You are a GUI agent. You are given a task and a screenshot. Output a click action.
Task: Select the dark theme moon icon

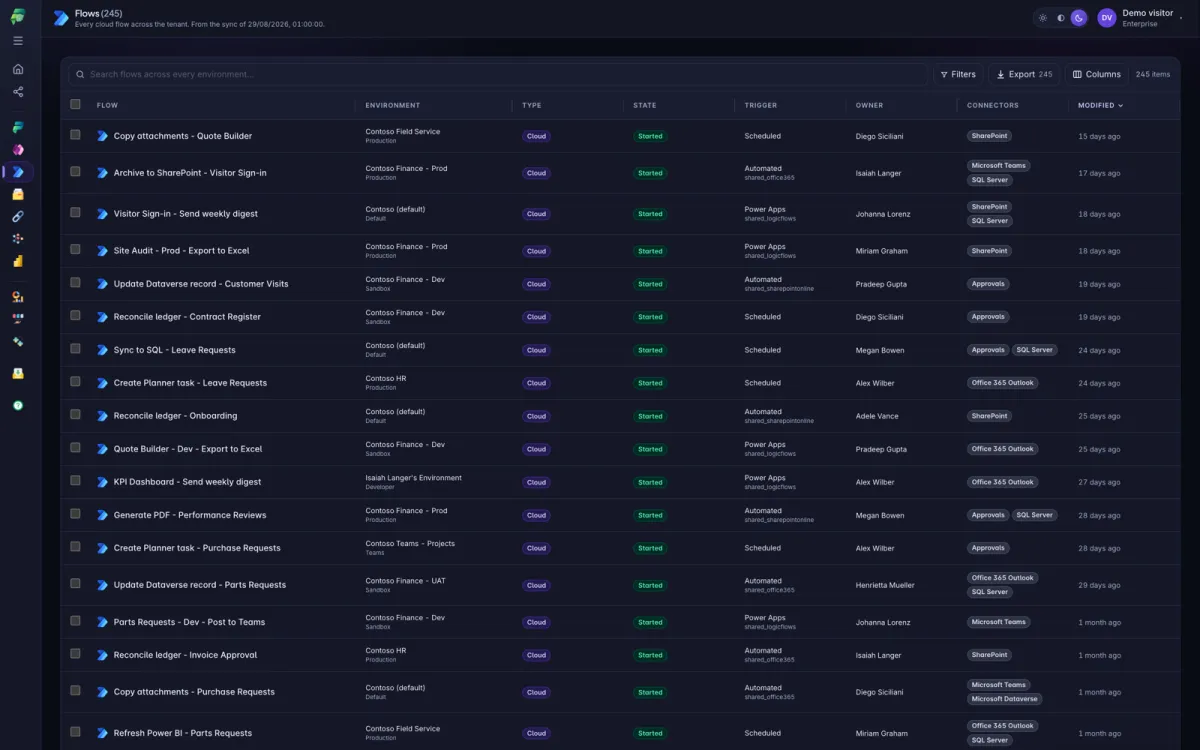tap(1079, 18)
